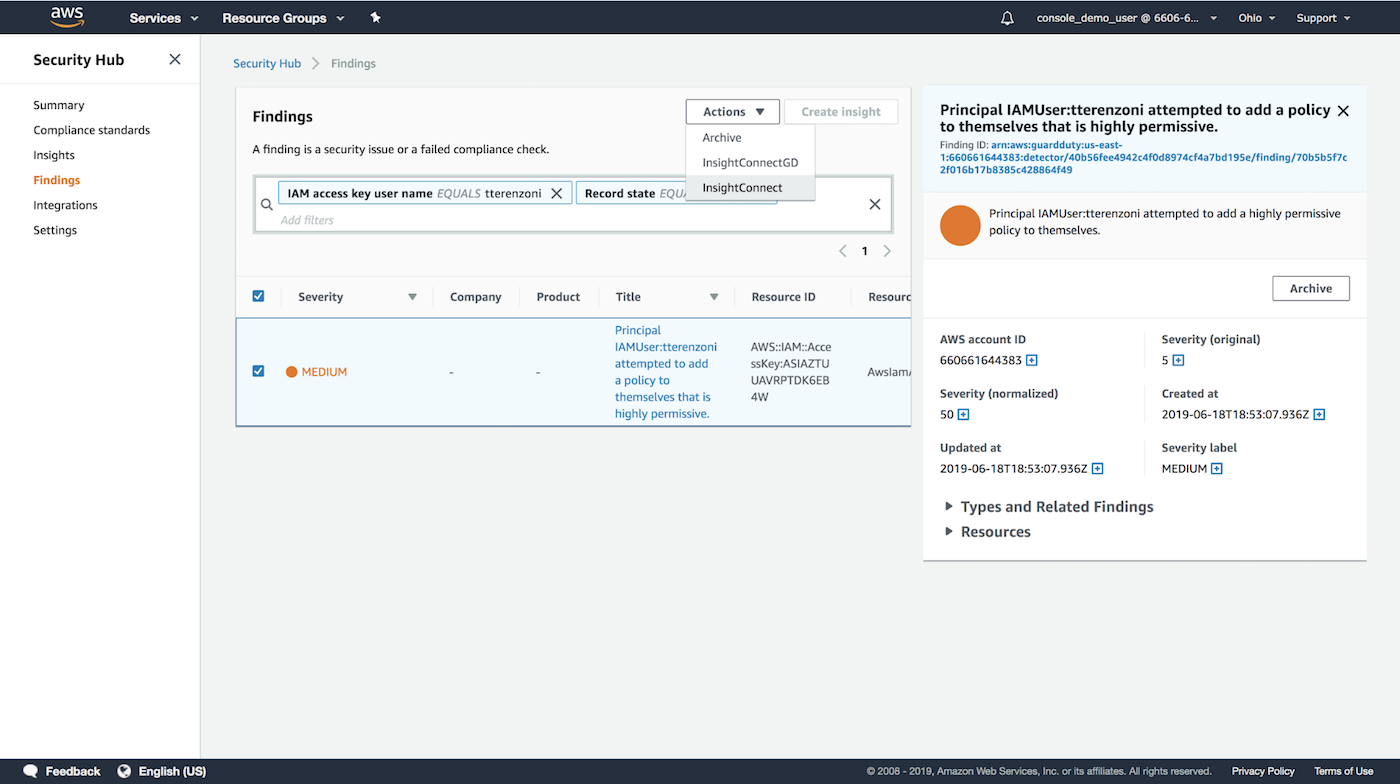Add filter for AWS account ID value
This screenshot has height=784, width=1400.
click(x=1032, y=360)
